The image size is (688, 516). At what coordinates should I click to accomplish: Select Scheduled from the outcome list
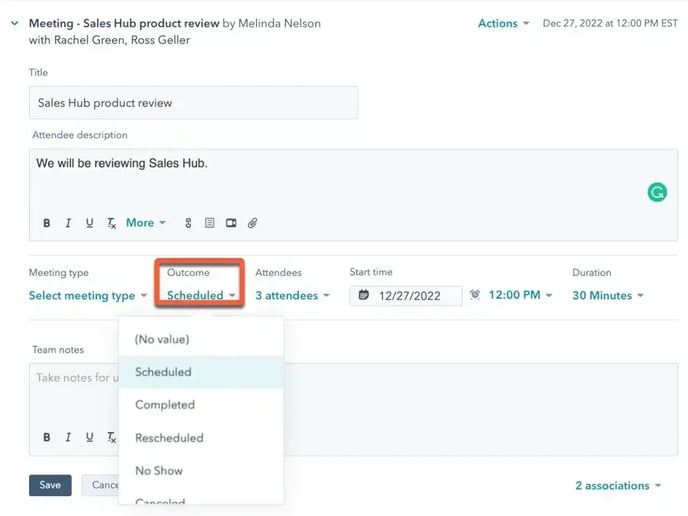[201, 372]
